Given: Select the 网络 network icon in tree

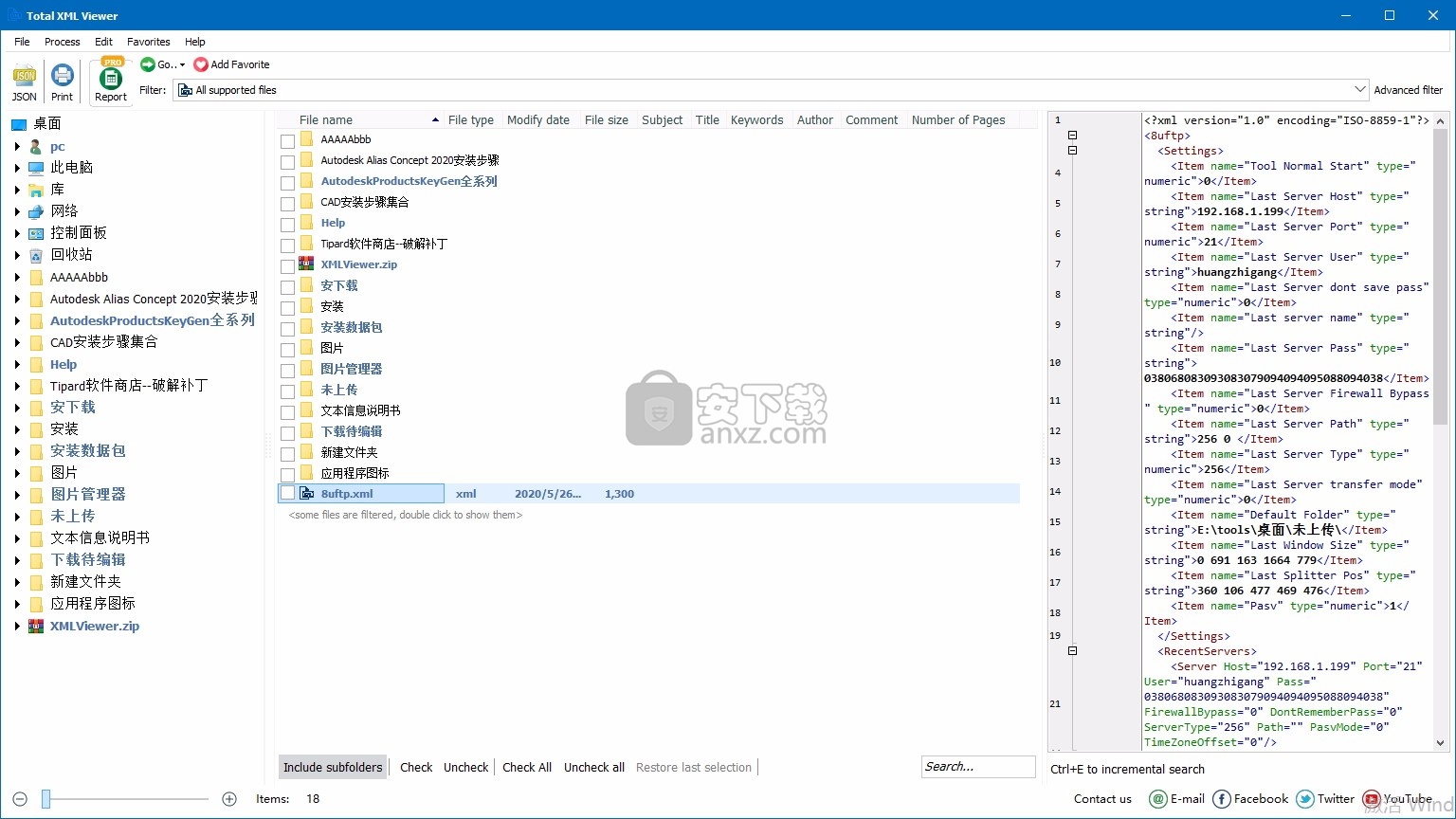Looking at the screenshot, I should [36, 211].
